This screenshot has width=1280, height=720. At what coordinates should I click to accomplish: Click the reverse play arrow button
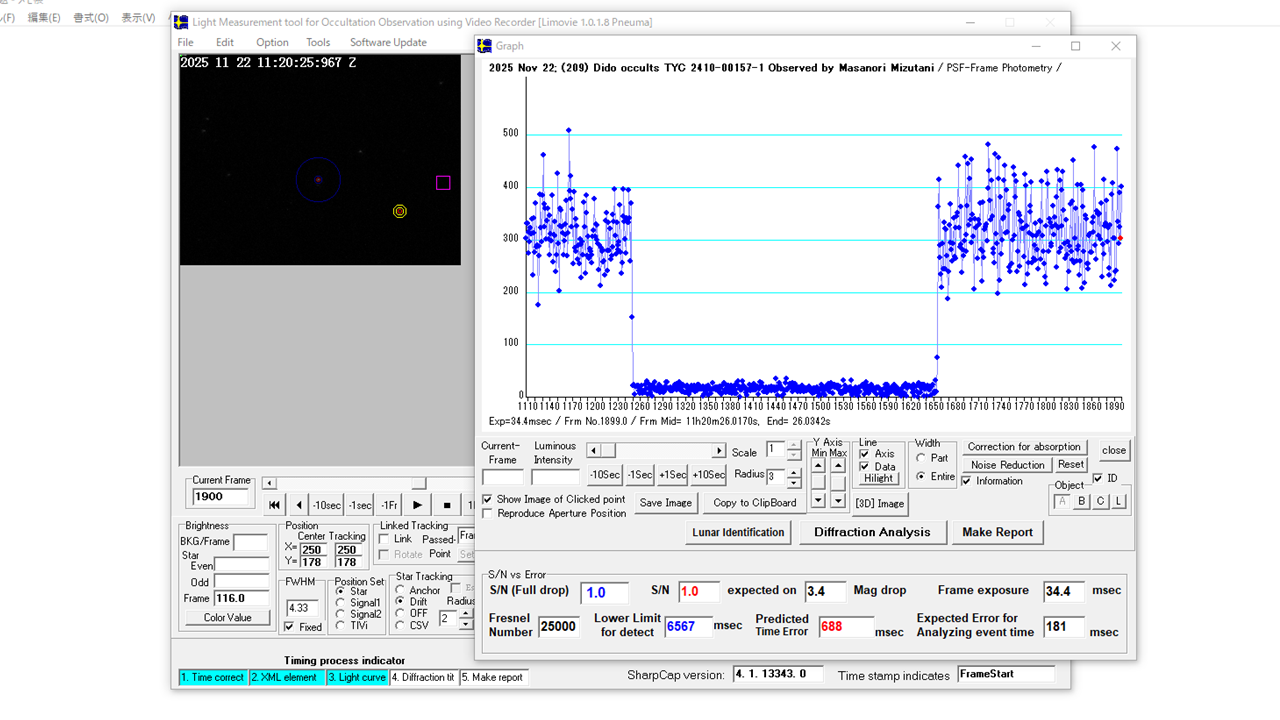click(298, 505)
